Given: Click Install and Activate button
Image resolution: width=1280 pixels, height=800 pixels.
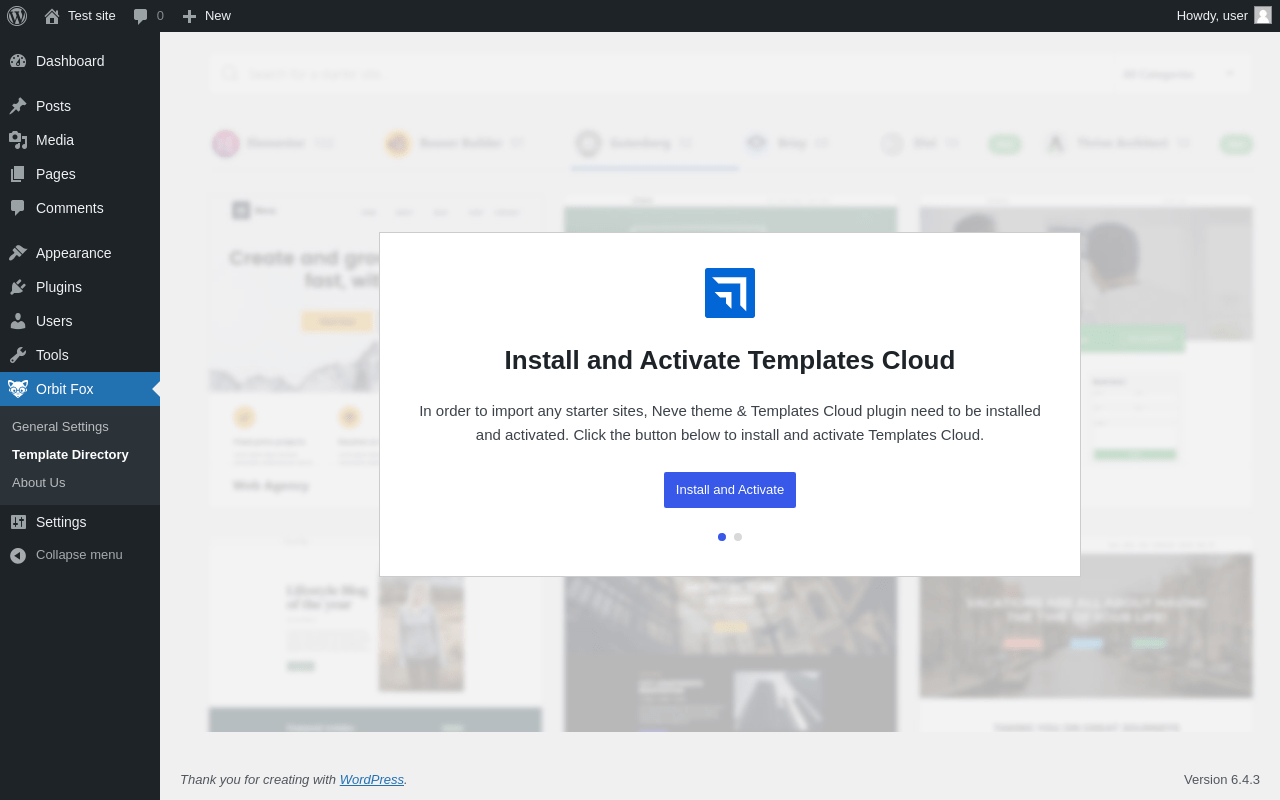Looking at the screenshot, I should pos(730,490).
